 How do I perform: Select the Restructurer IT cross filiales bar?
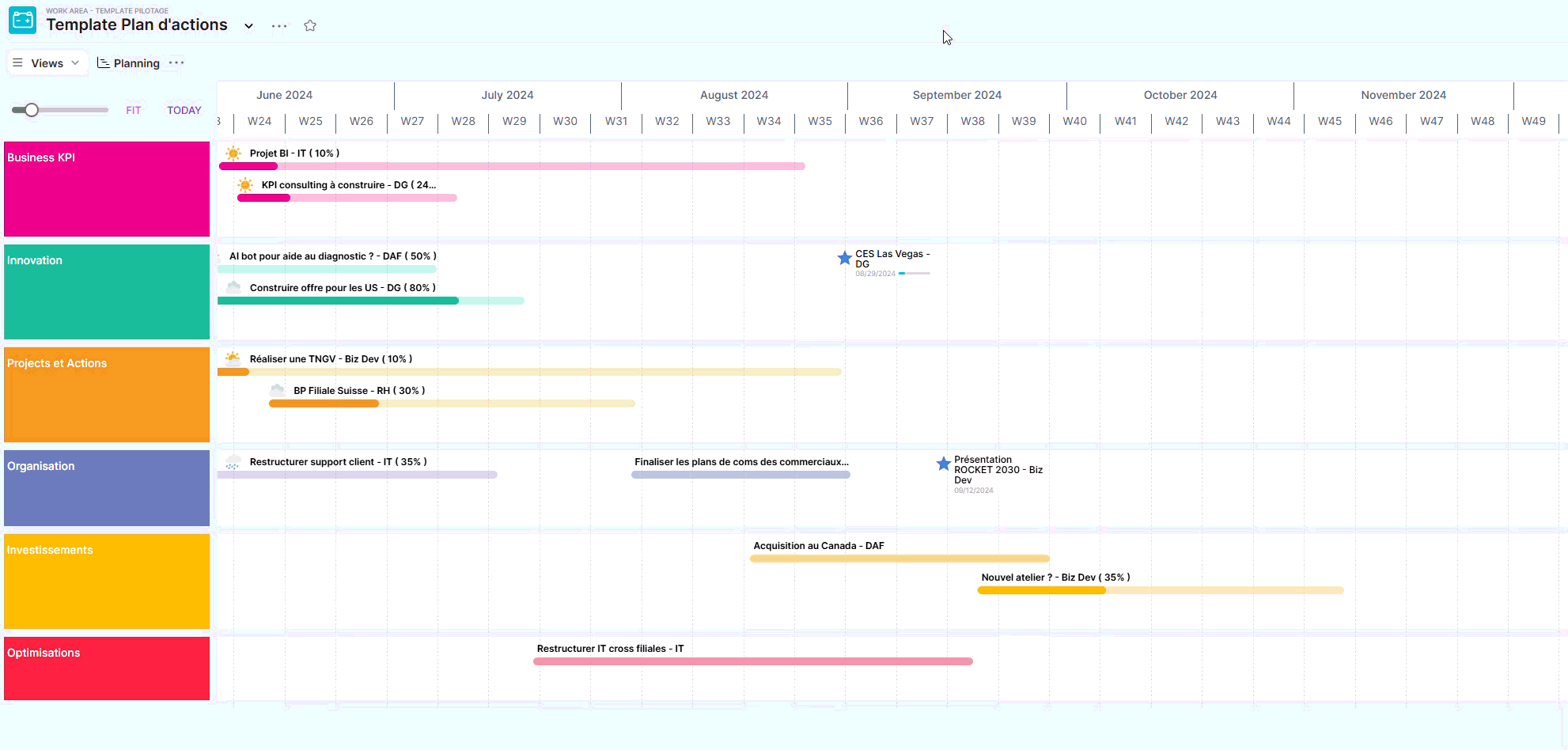[752, 661]
